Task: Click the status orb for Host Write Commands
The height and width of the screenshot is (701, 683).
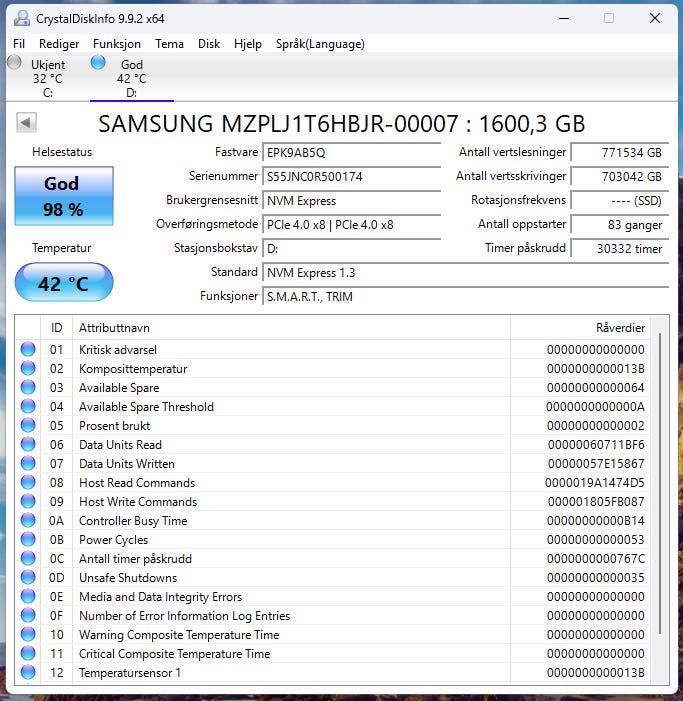Action: tap(28, 501)
